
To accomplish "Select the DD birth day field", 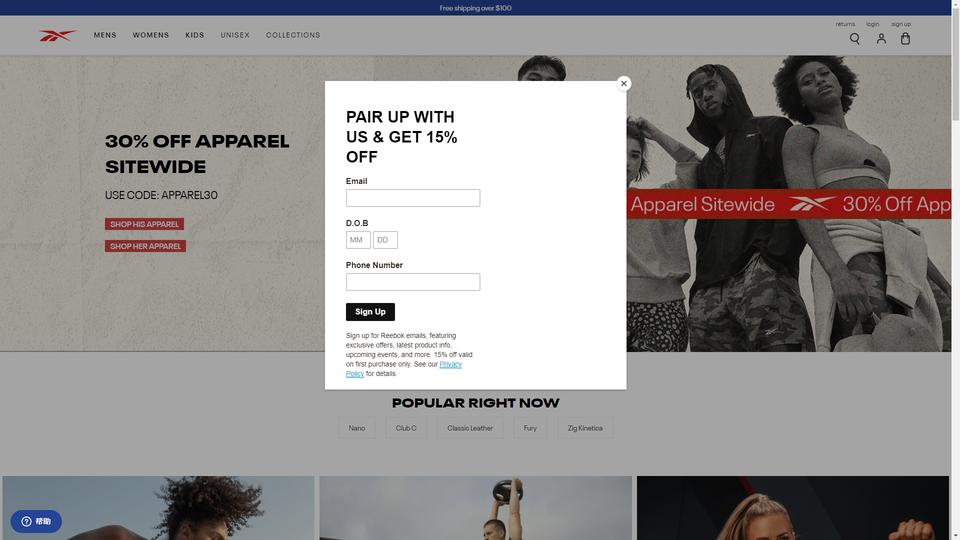I will (385, 240).
